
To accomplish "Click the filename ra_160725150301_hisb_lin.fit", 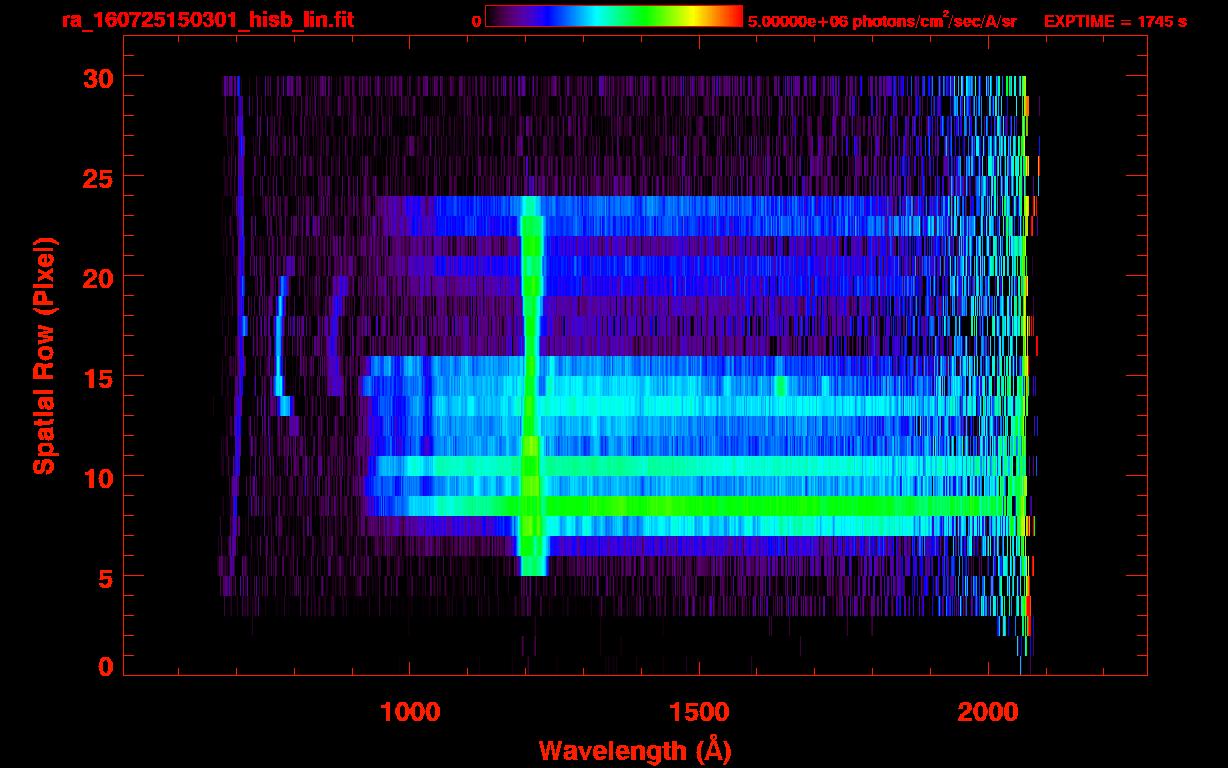I will (207, 19).
